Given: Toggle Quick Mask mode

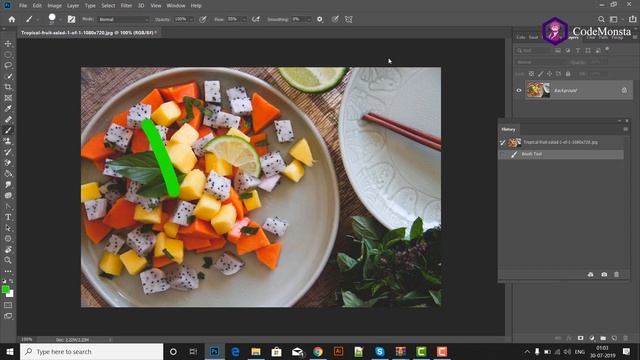Looking at the screenshot, I should [8, 305].
